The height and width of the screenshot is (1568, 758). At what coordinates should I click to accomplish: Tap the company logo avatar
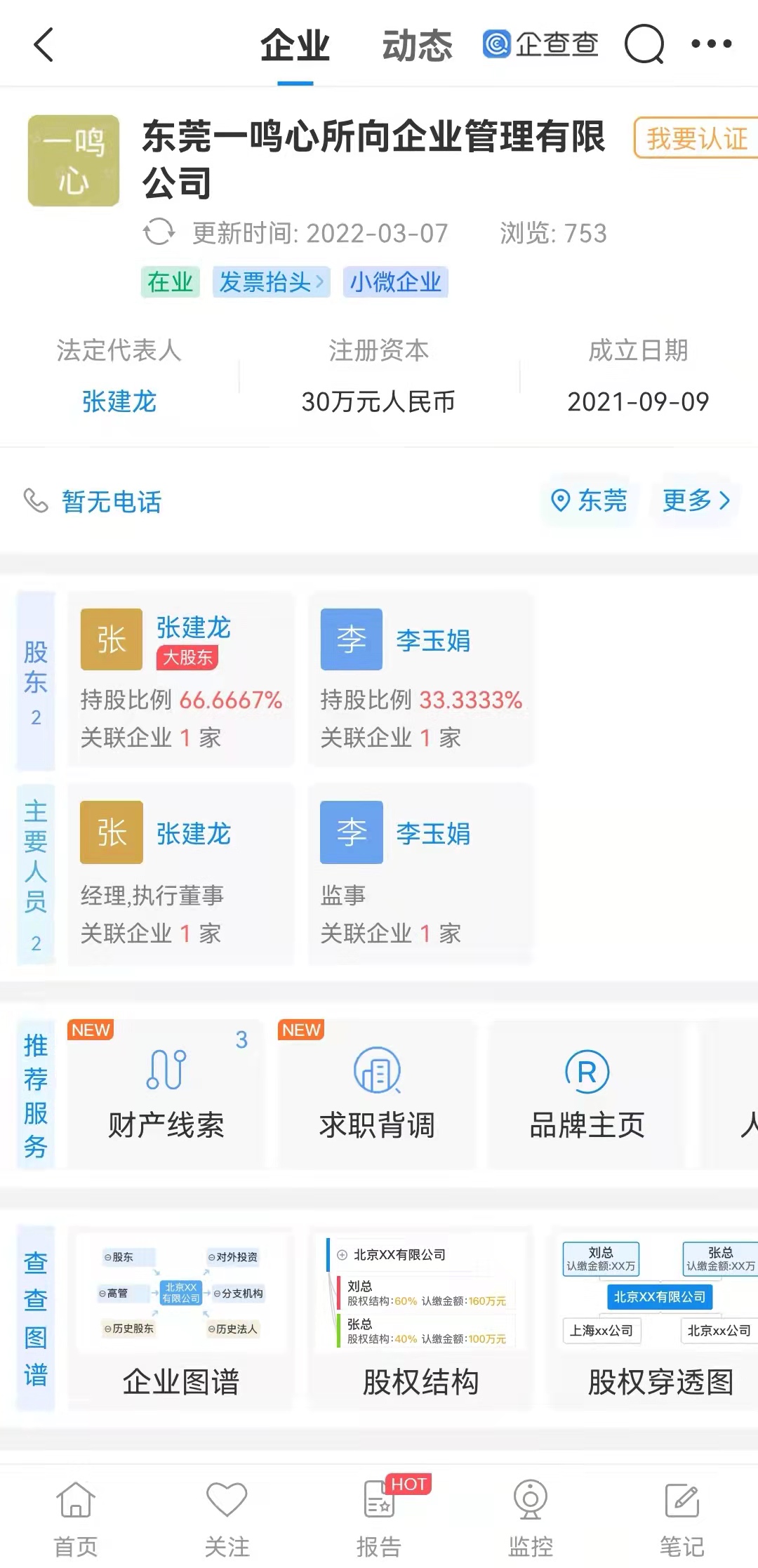(x=74, y=161)
